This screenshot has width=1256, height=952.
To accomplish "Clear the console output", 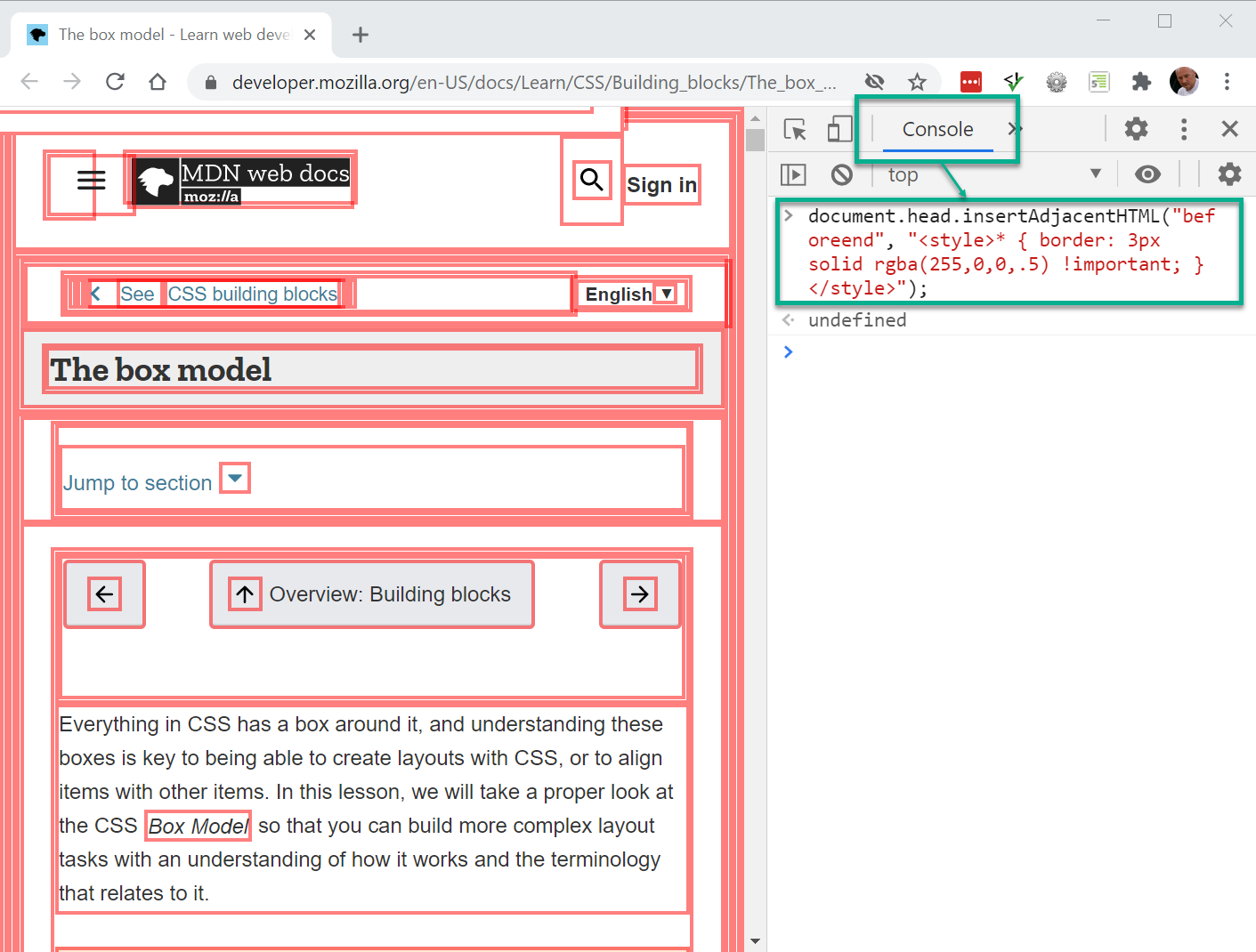I will pyautogui.click(x=842, y=174).
